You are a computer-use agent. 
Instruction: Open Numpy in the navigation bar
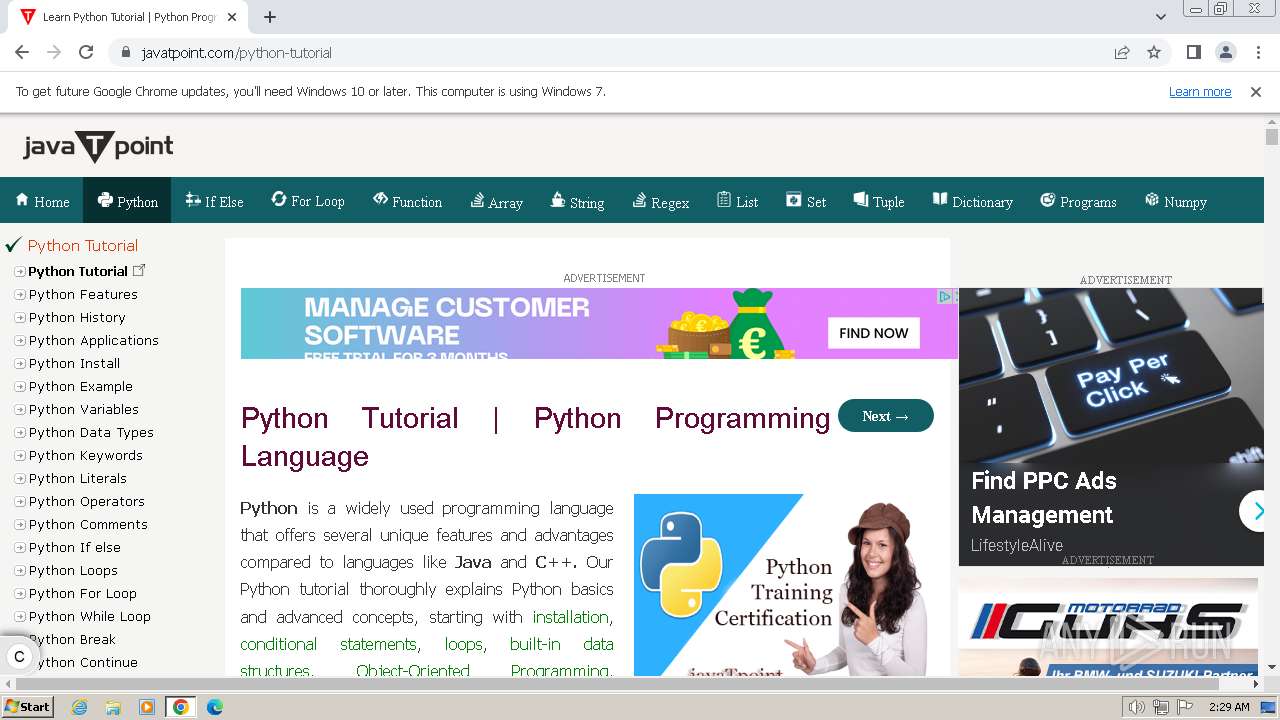click(1176, 201)
